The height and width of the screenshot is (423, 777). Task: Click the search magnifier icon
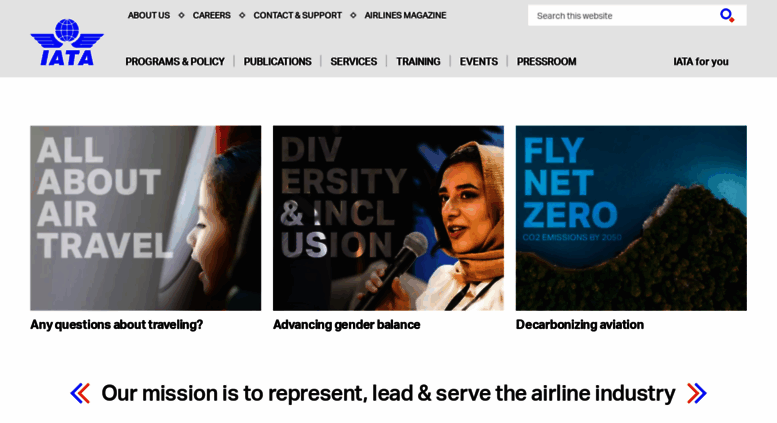(x=727, y=16)
